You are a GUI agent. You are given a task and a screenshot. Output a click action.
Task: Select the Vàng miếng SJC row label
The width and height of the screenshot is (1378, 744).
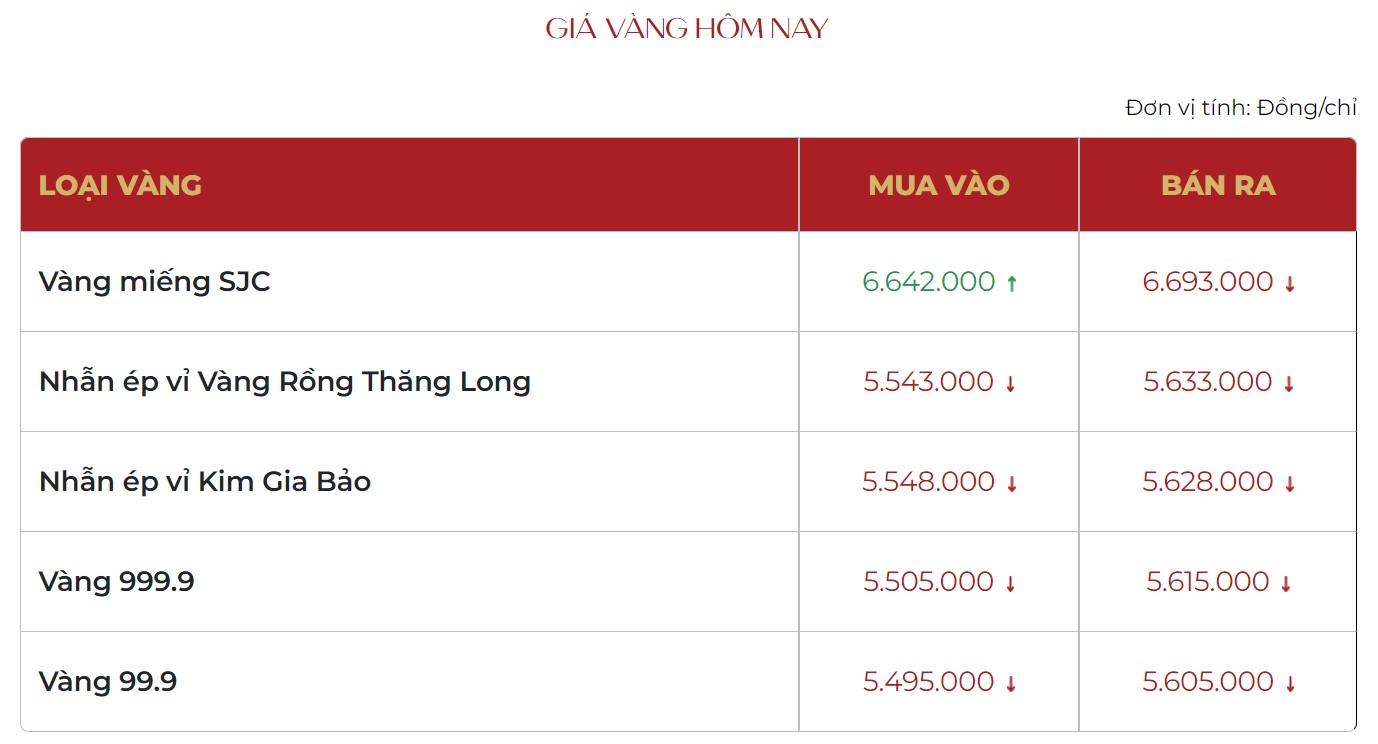[155, 282]
